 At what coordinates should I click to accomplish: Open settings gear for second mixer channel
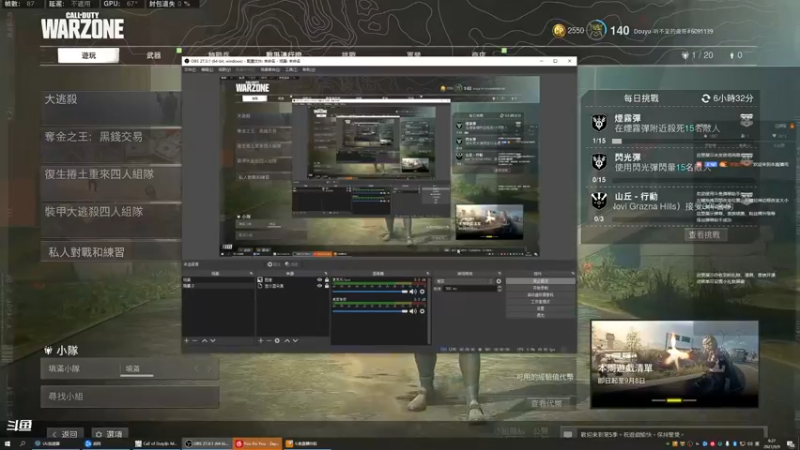point(422,311)
